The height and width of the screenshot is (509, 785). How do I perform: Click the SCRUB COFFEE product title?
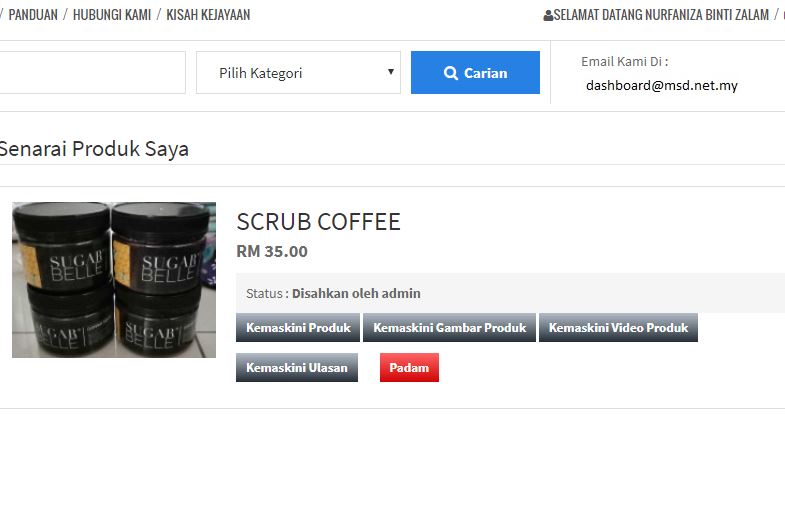point(318,222)
